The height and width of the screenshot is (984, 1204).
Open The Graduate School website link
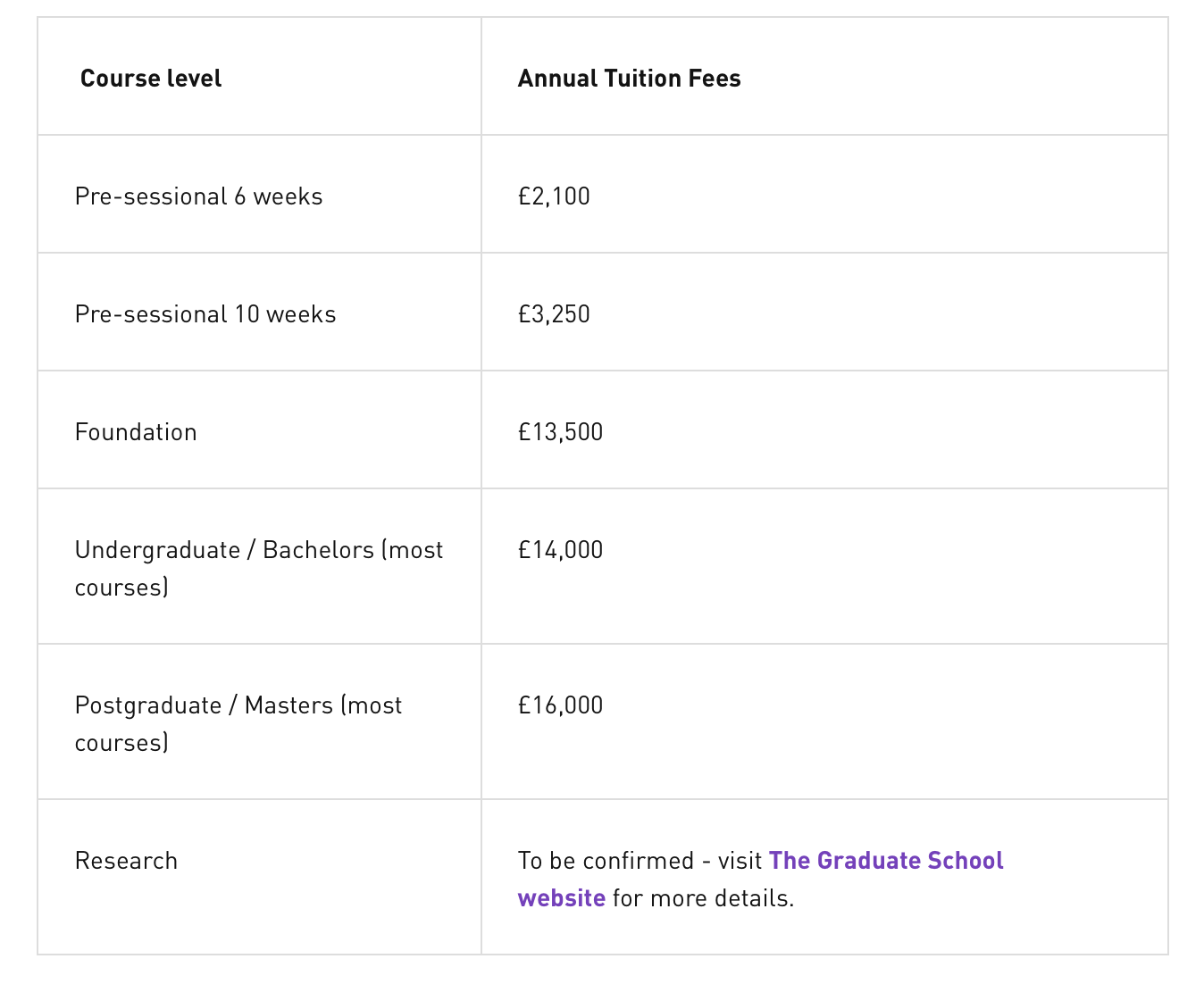885,860
